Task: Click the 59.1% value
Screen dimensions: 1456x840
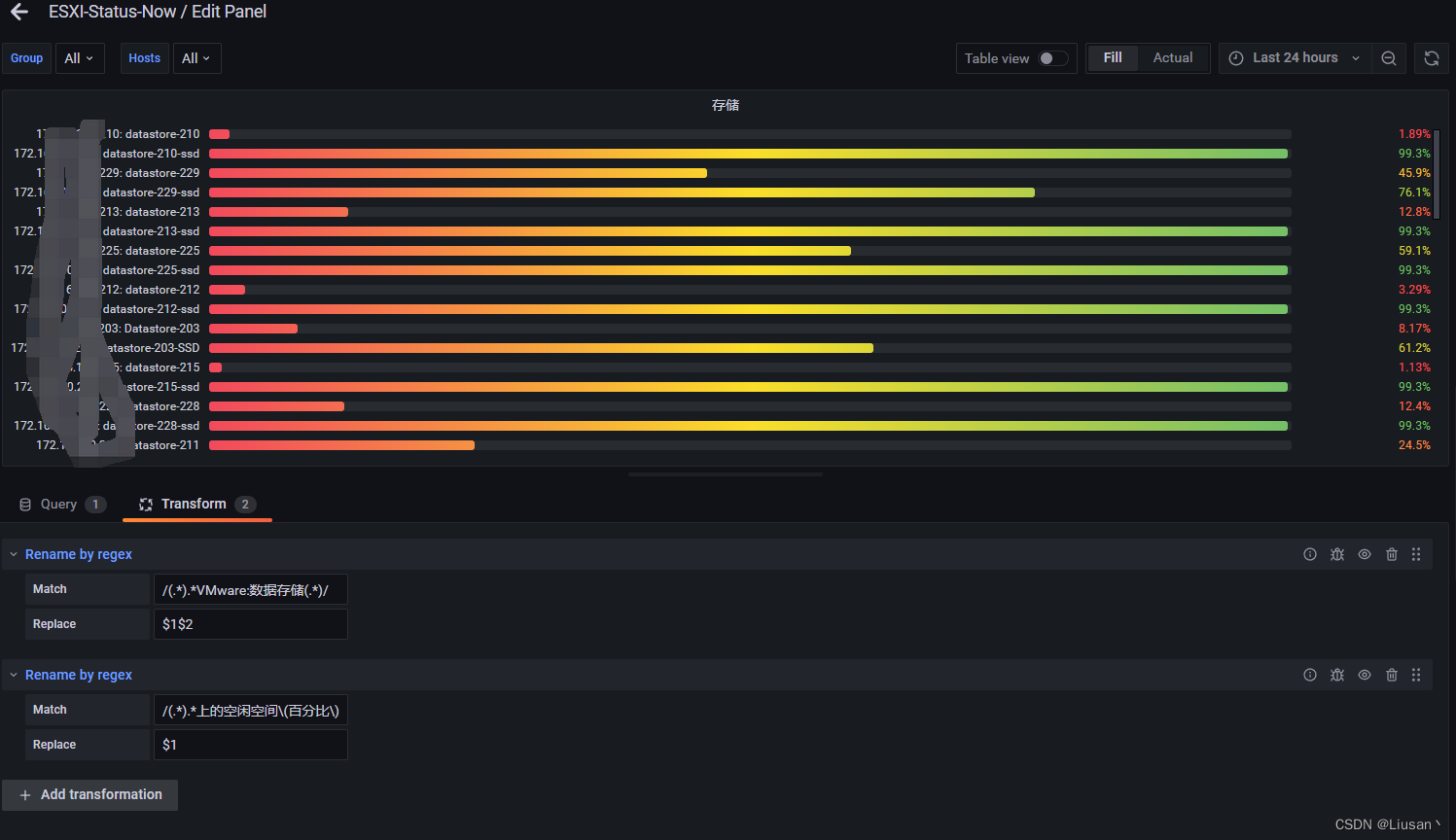Action: pyautogui.click(x=1414, y=251)
